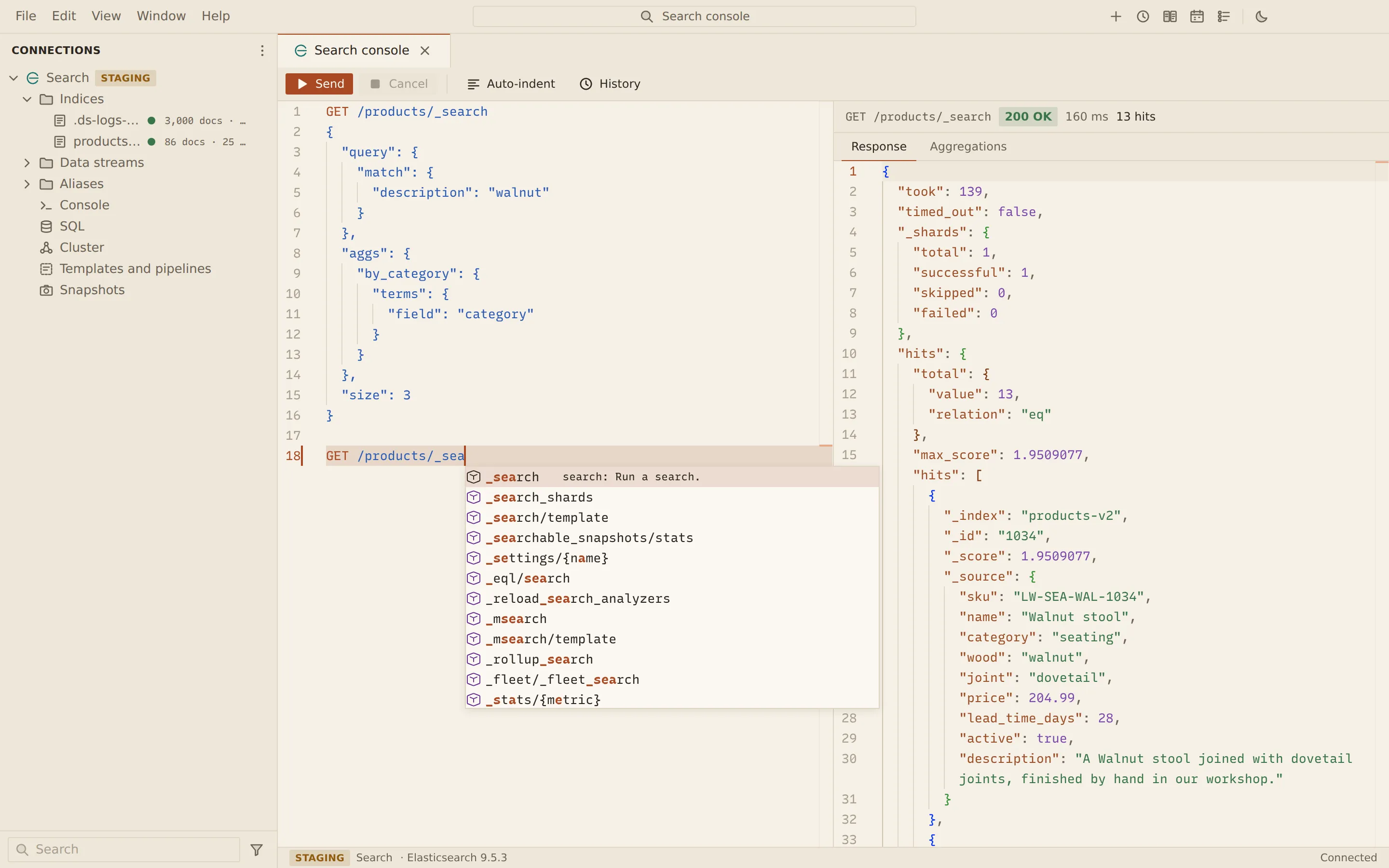The height and width of the screenshot is (868, 1389).
Task: Focus the Search console top search field
Action: point(694,16)
